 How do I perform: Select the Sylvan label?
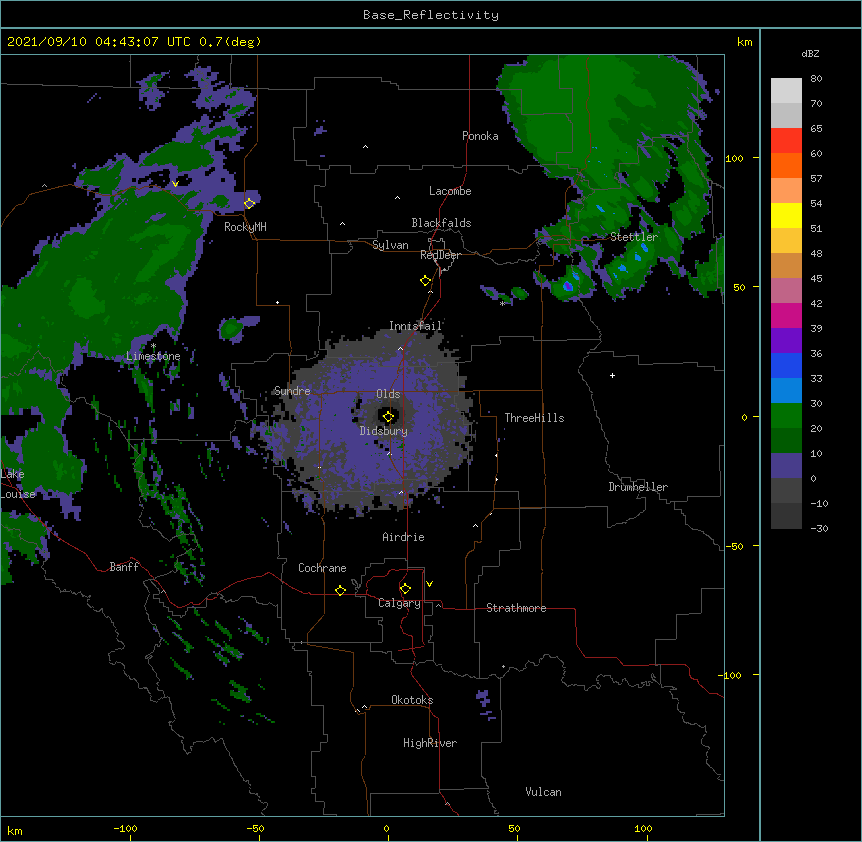(x=390, y=245)
